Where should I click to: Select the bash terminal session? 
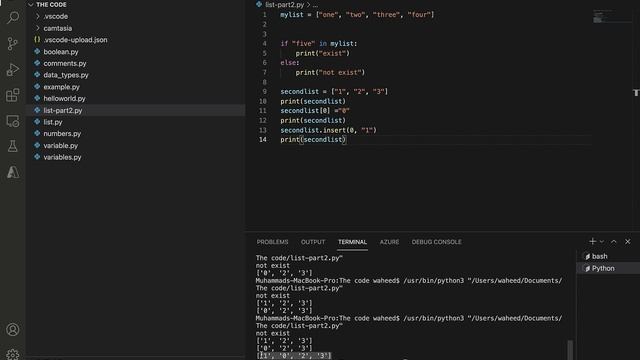608,256
